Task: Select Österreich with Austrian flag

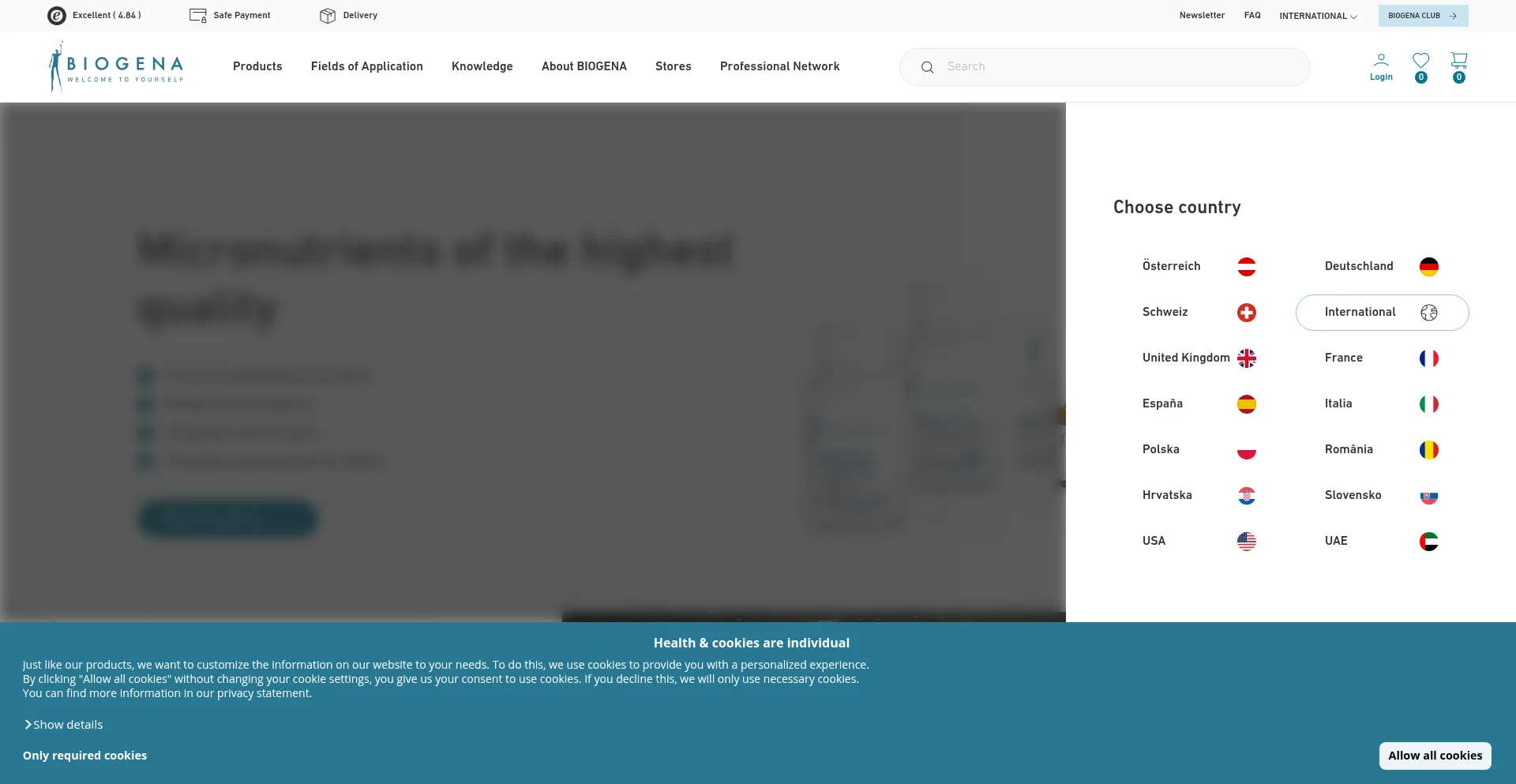Action: point(1199,267)
